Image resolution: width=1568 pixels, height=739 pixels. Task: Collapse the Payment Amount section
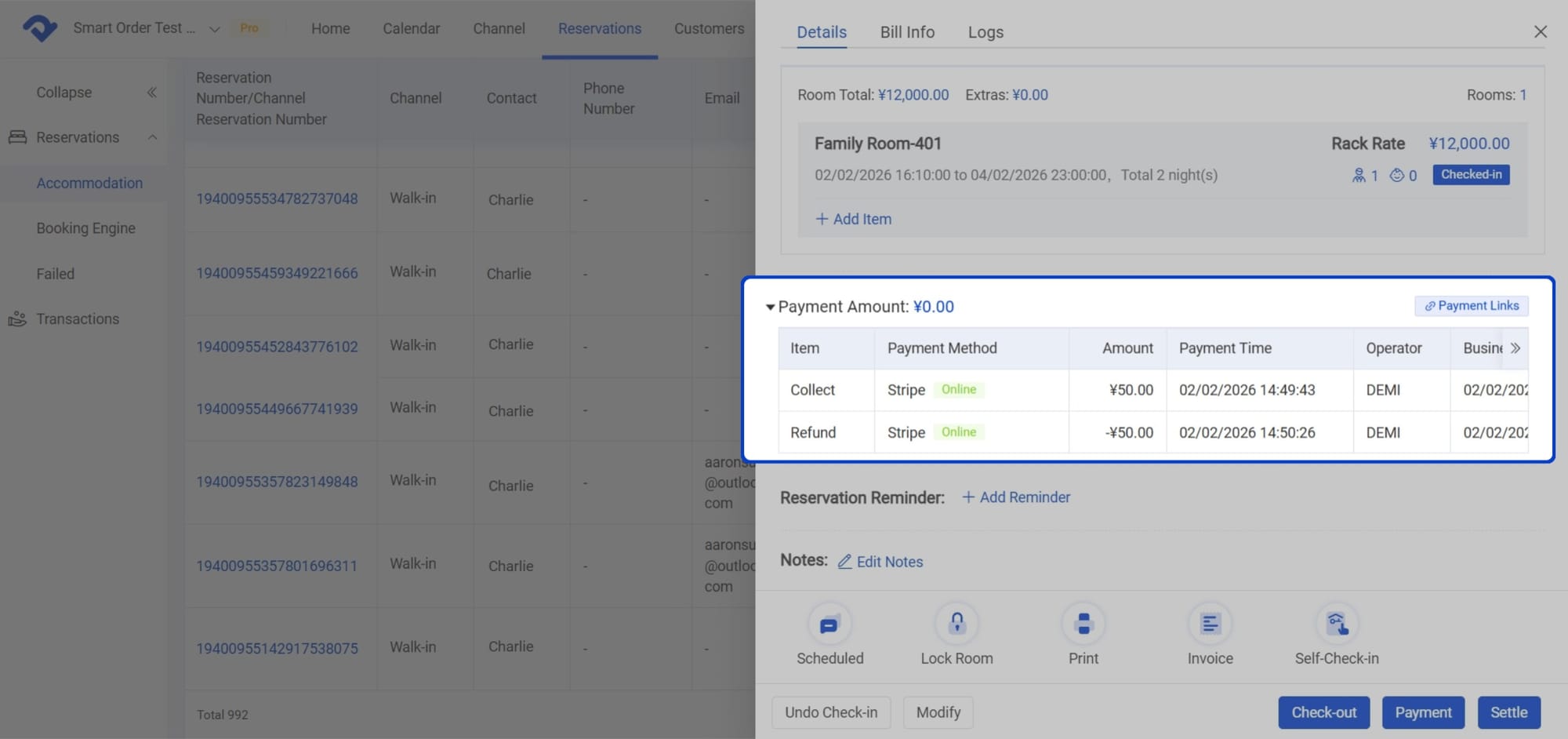[770, 307]
